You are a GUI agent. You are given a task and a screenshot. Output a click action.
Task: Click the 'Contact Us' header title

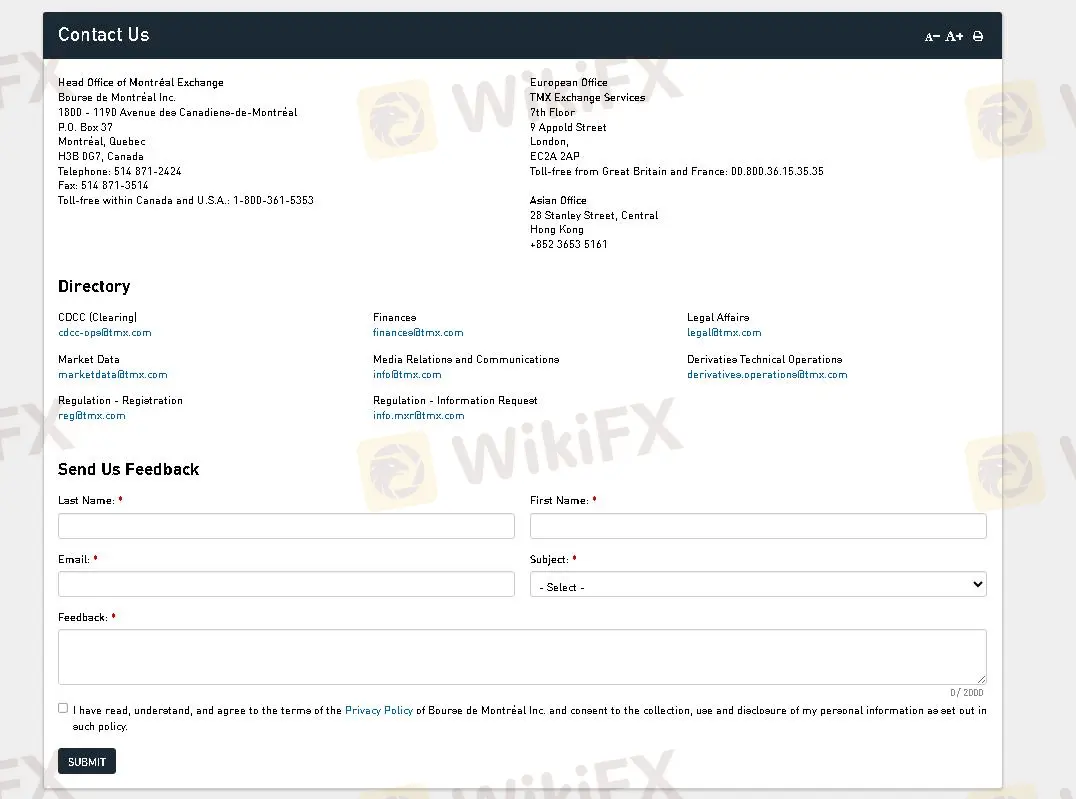(104, 34)
